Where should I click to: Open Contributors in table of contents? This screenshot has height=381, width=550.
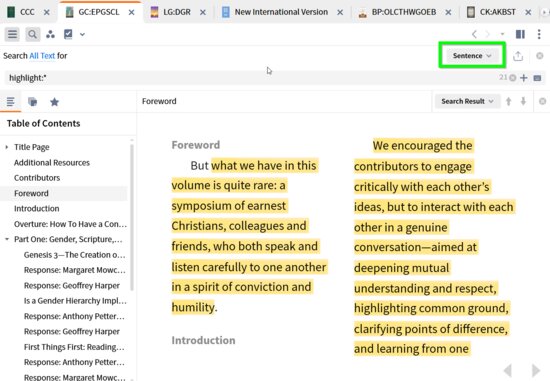pos(37,178)
